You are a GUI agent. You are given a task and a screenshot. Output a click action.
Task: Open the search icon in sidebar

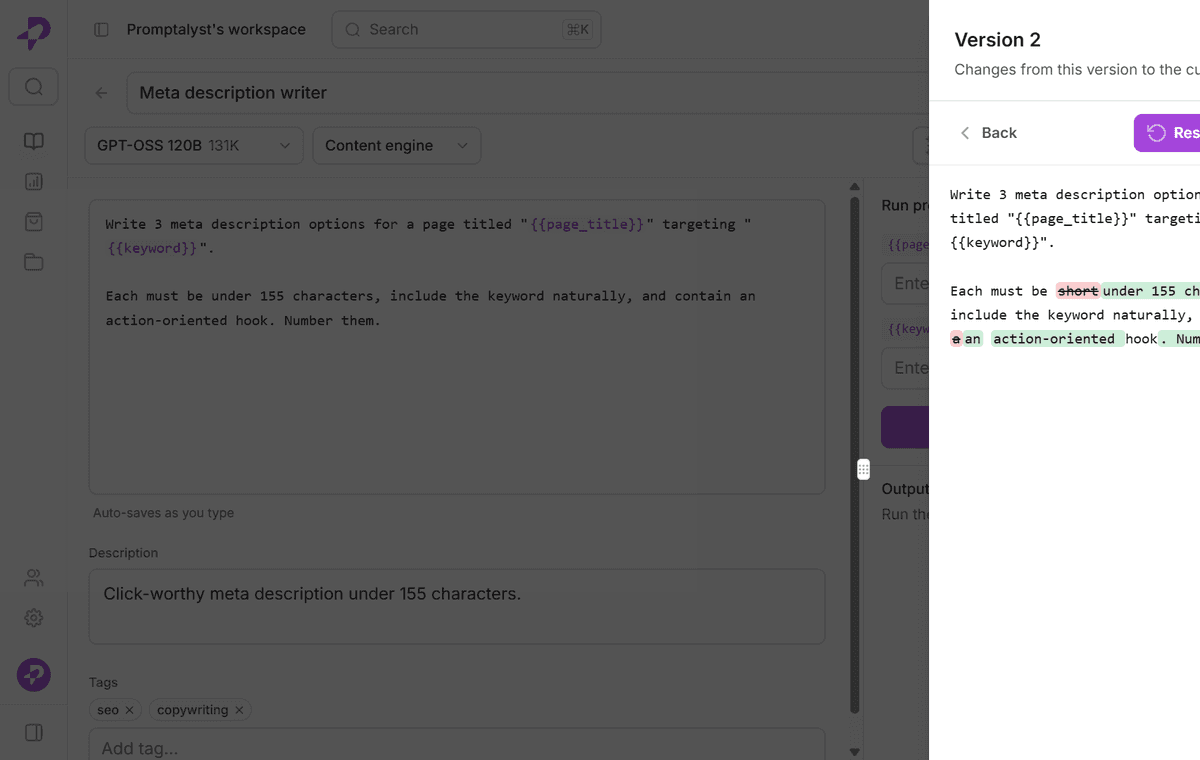tap(34, 87)
